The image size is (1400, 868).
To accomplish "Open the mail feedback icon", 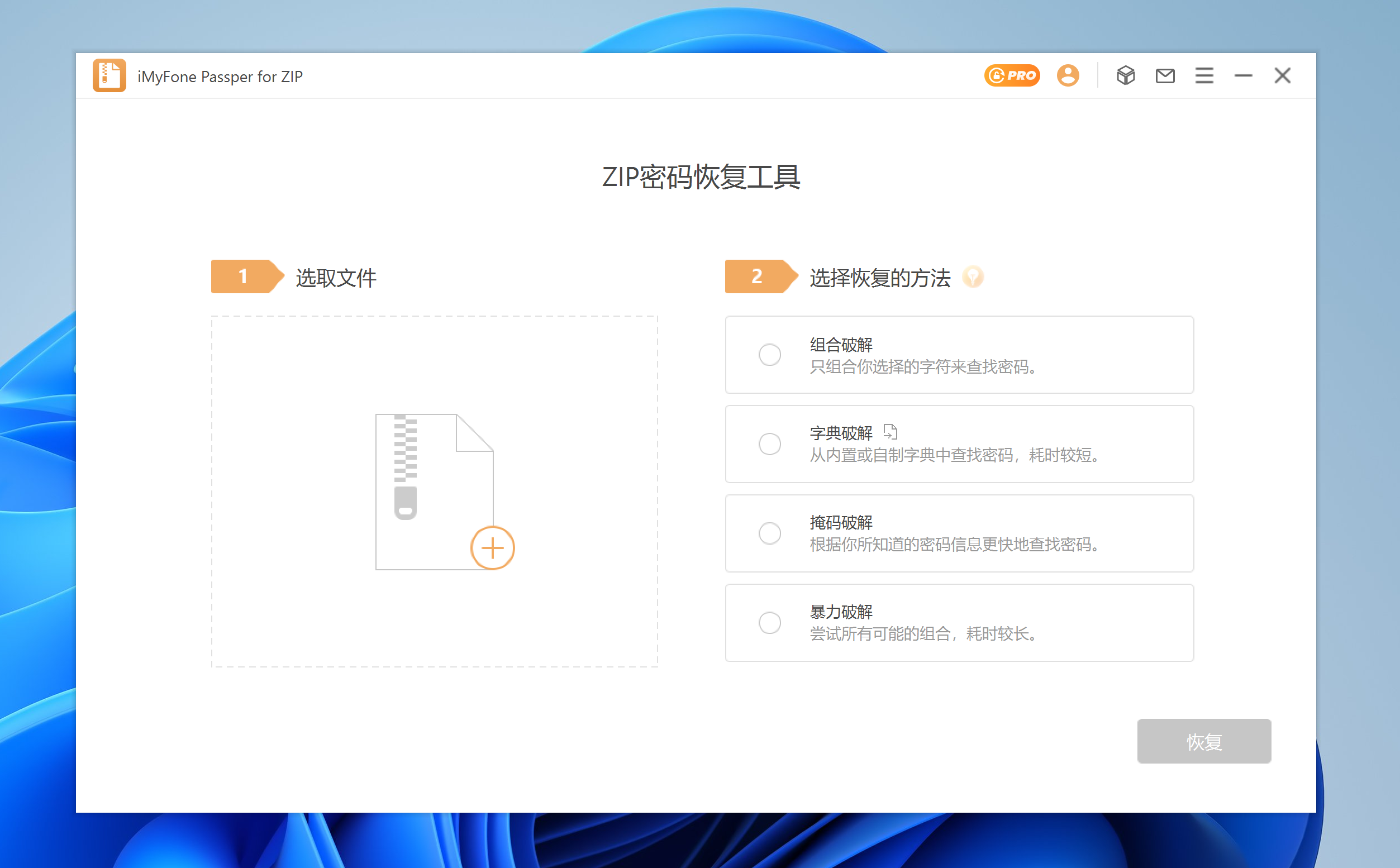I will (x=1165, y=76).
